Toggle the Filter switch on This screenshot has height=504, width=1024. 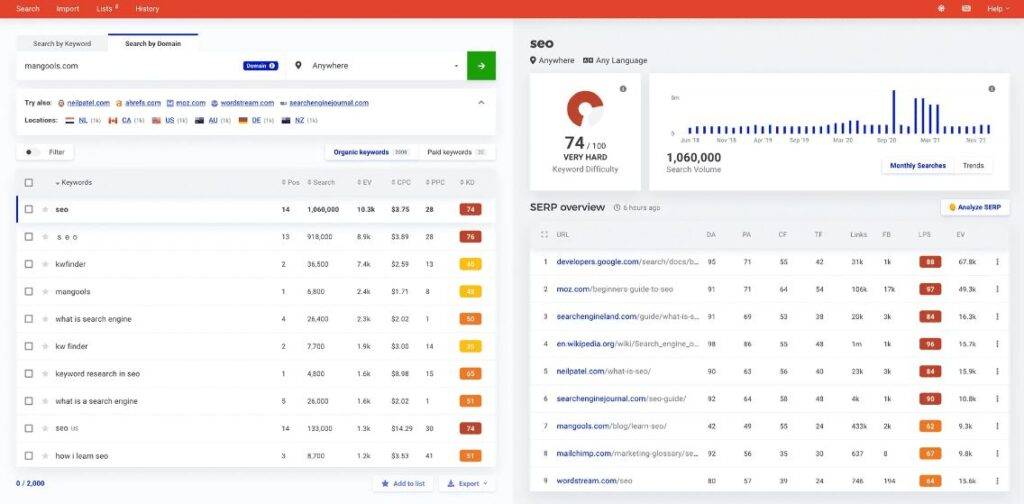click(32, 152)
